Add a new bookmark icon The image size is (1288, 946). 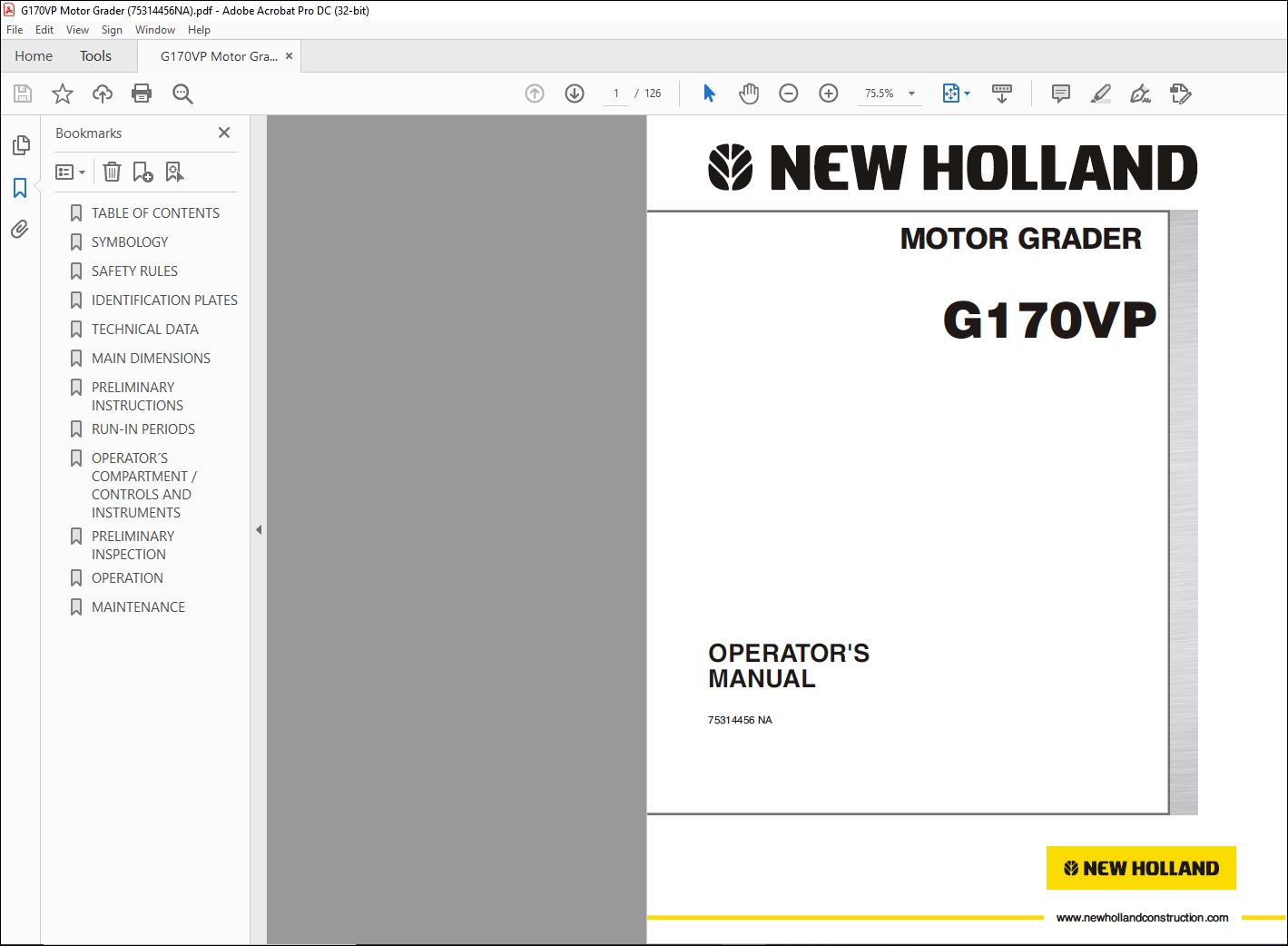pos(143,172)
